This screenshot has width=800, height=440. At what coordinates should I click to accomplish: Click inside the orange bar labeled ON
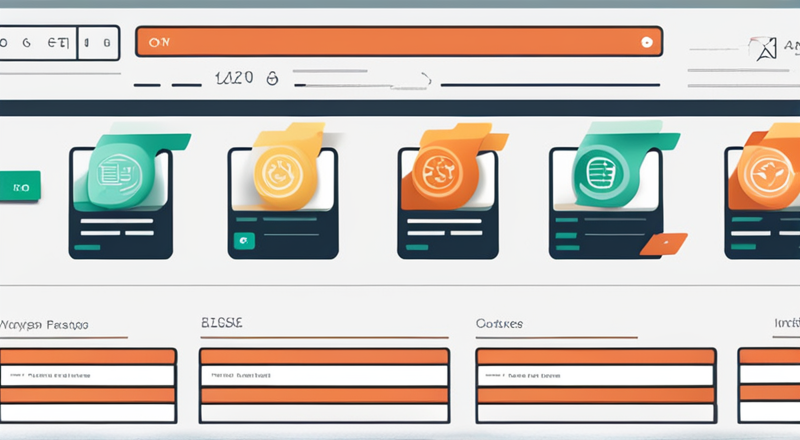[x=399, y=42]
